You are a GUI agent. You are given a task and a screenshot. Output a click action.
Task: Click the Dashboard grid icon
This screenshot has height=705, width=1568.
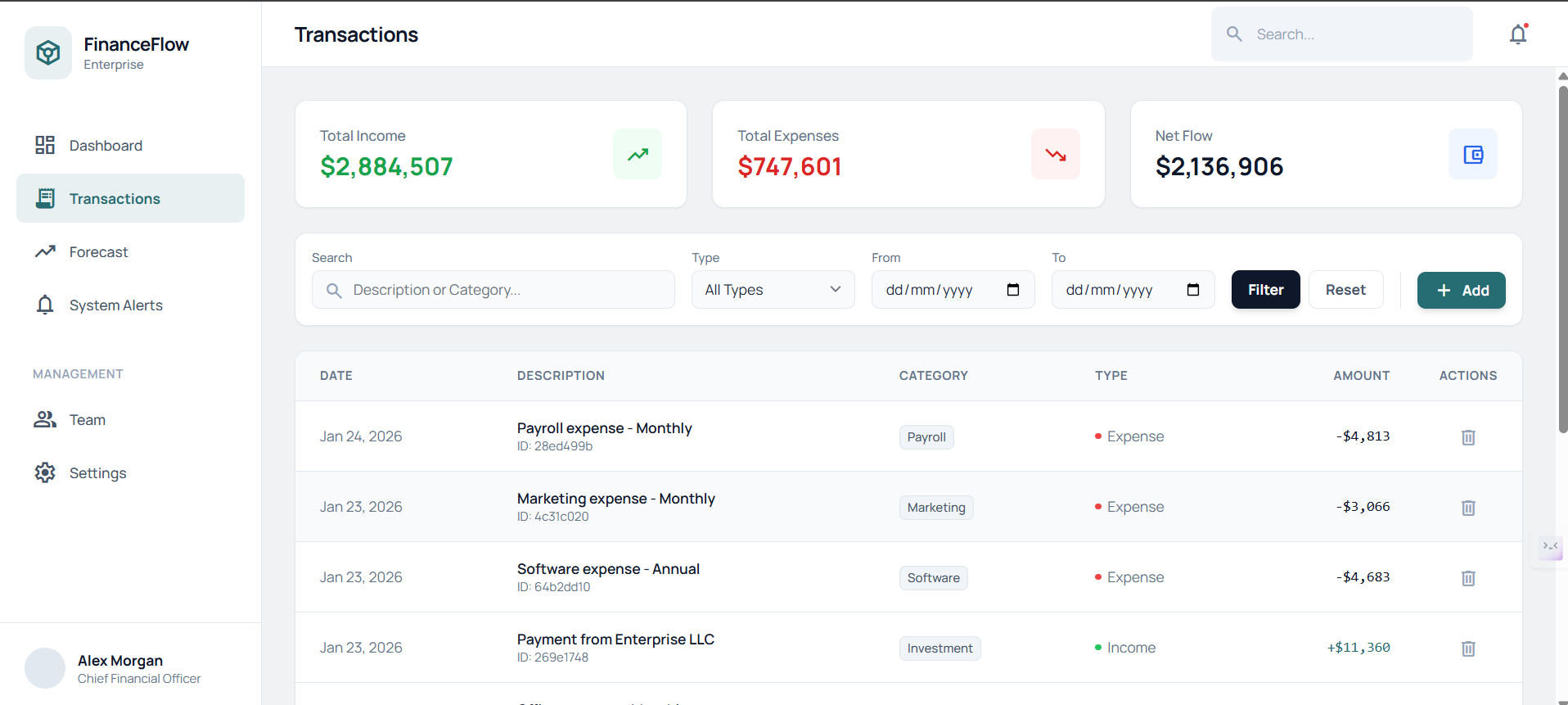pyautogui.click(x=45, y=145)
